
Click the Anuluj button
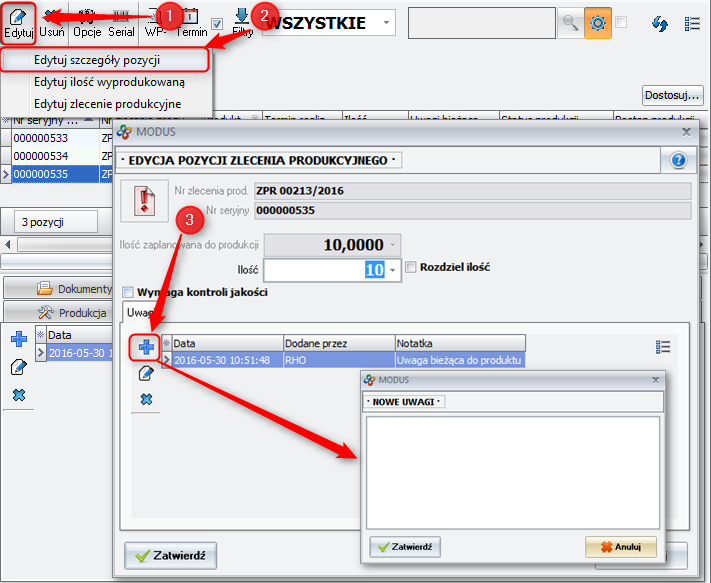point(621,547)
